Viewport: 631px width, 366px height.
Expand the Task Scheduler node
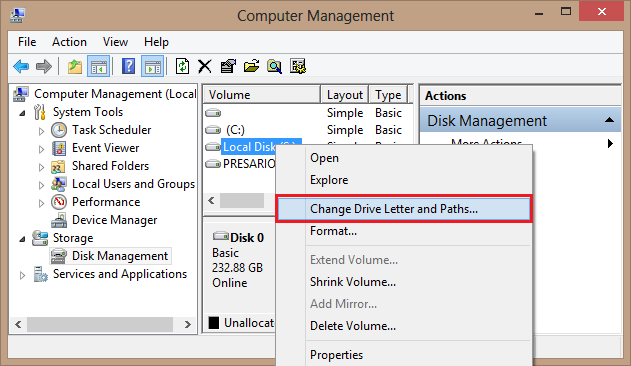point(41,131)
